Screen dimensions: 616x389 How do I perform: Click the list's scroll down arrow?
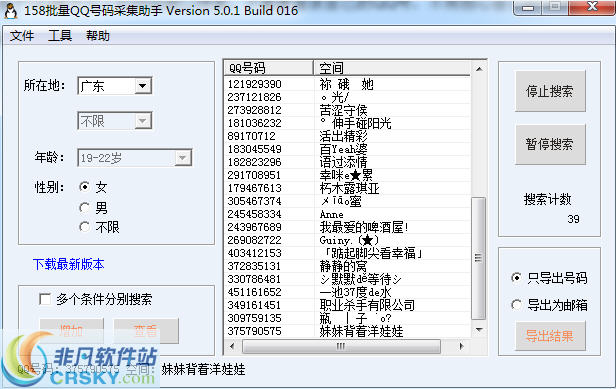pos(478,329)
